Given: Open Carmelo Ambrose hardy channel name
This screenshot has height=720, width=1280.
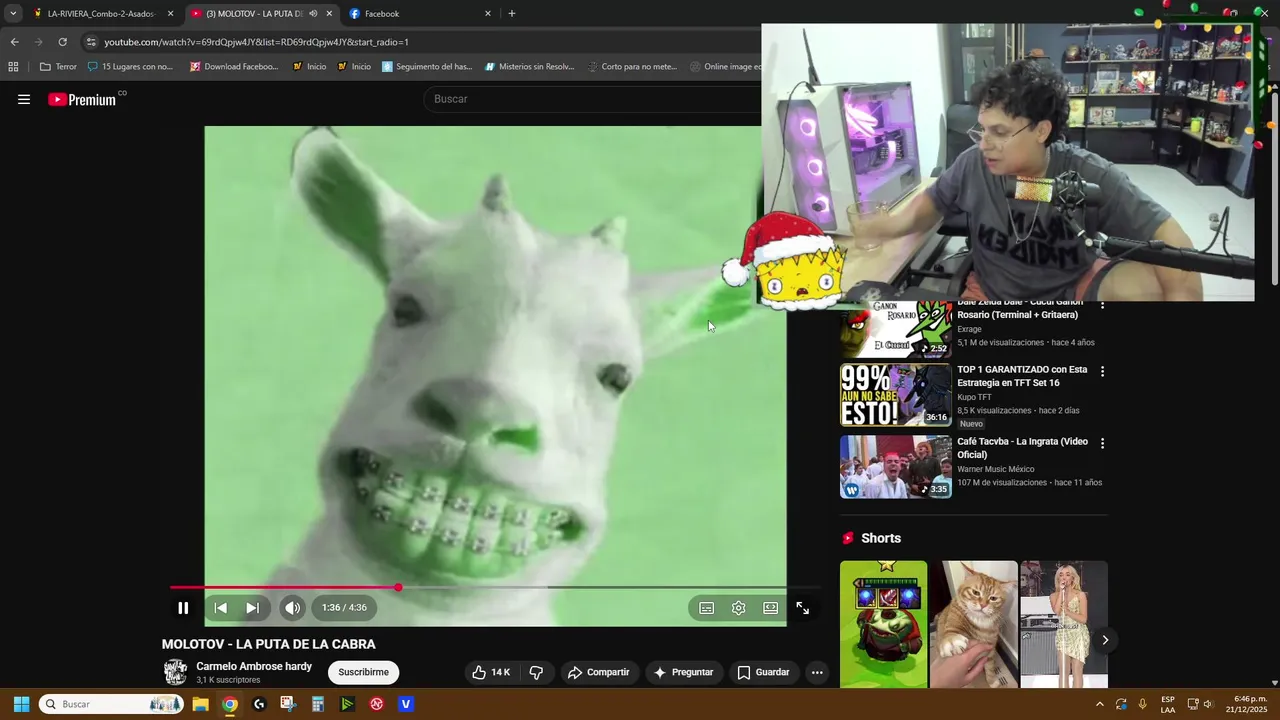Looking at the screenshot, I should [254, 667].
